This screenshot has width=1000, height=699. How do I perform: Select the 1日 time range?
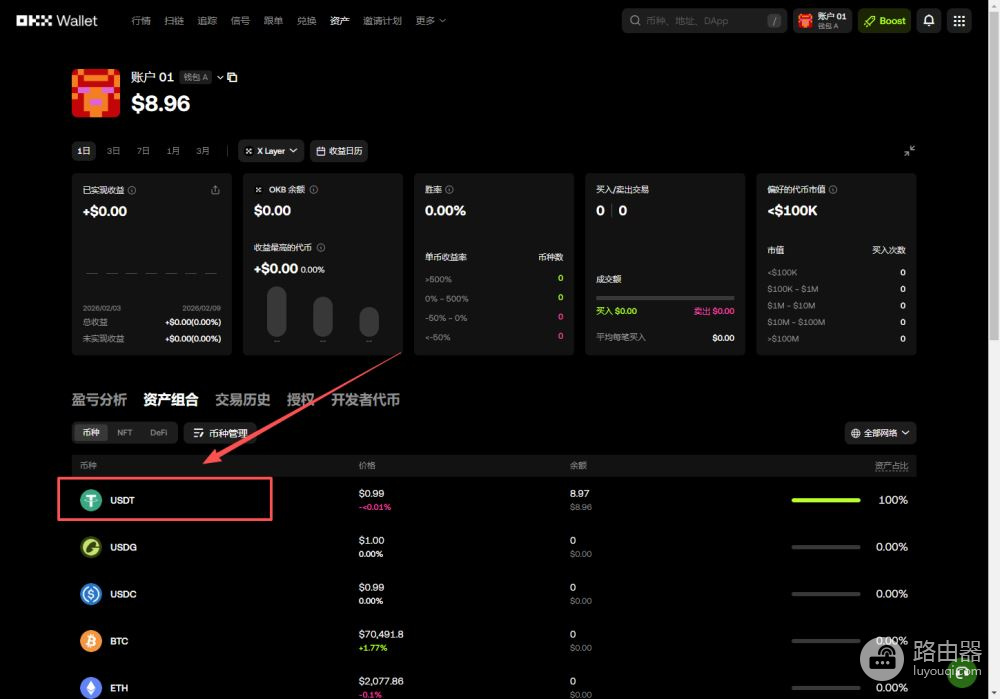(84, 151)
